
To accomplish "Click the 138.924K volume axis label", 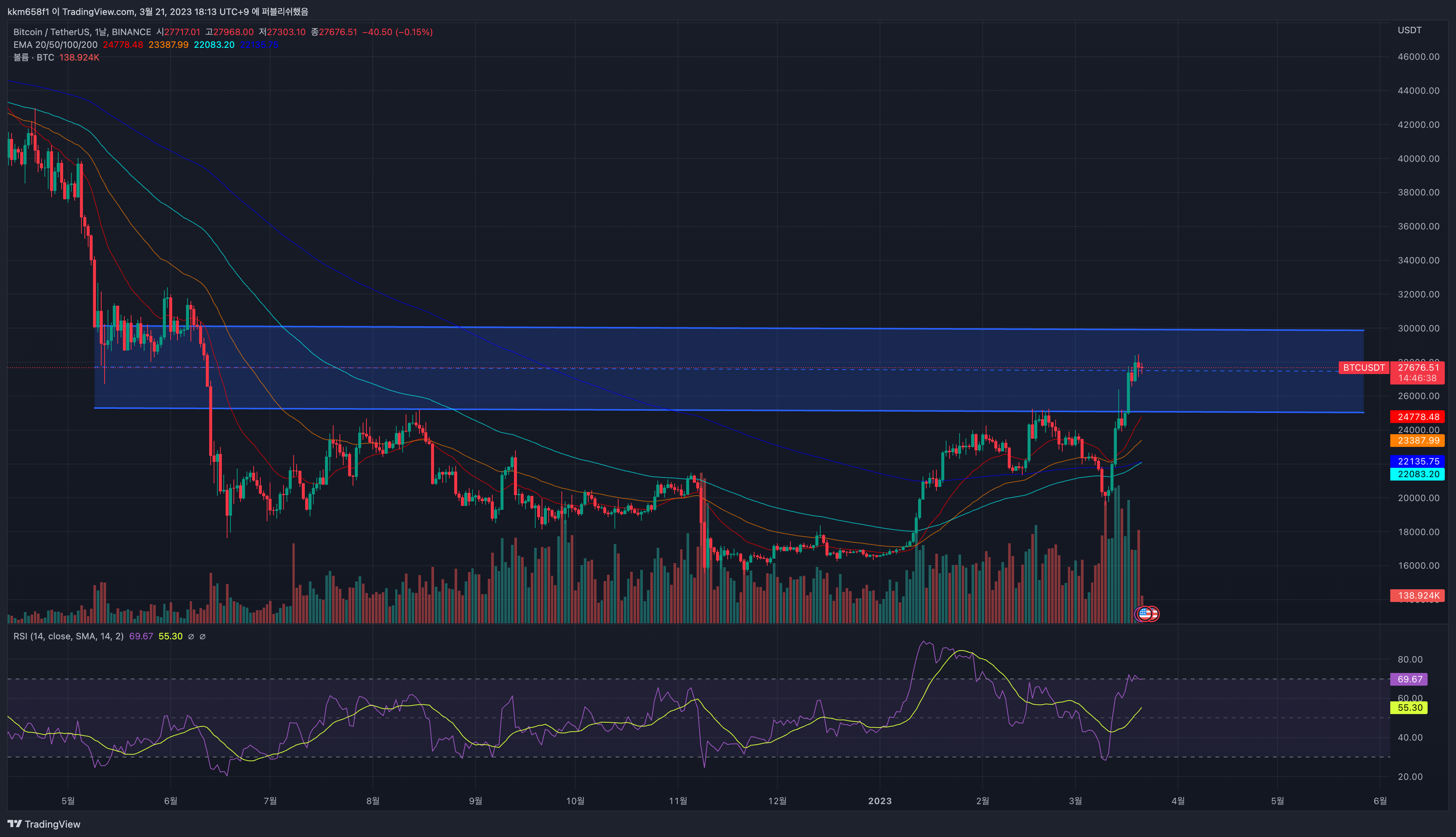I will click(x=1418, y=596).
